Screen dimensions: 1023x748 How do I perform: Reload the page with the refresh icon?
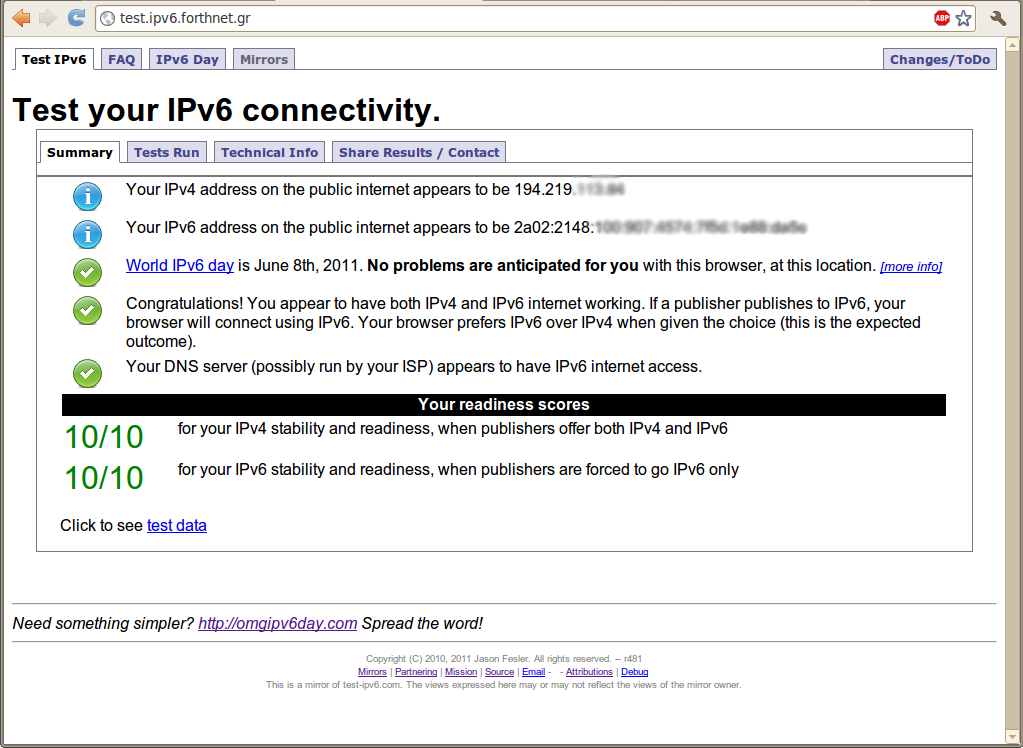(x=76, y=18)
